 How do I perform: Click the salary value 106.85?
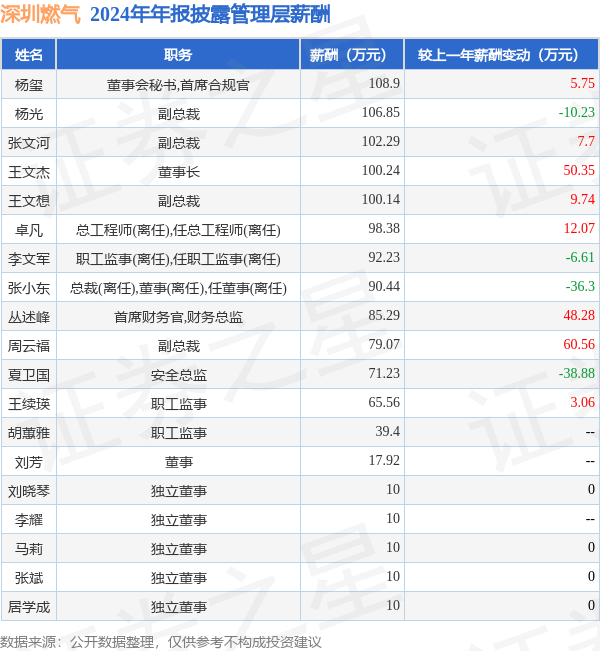point(381,112)
